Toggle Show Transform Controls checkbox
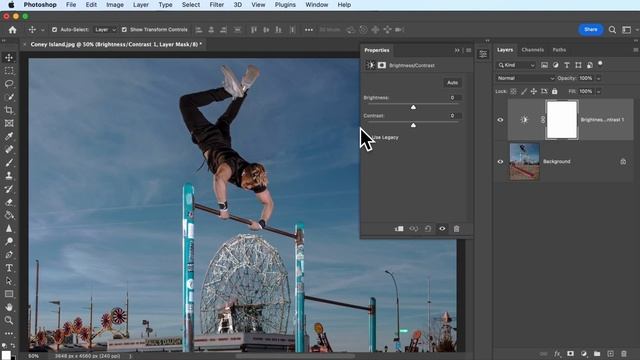Viewport: 640px width, 360px height. tap(124, 30)
